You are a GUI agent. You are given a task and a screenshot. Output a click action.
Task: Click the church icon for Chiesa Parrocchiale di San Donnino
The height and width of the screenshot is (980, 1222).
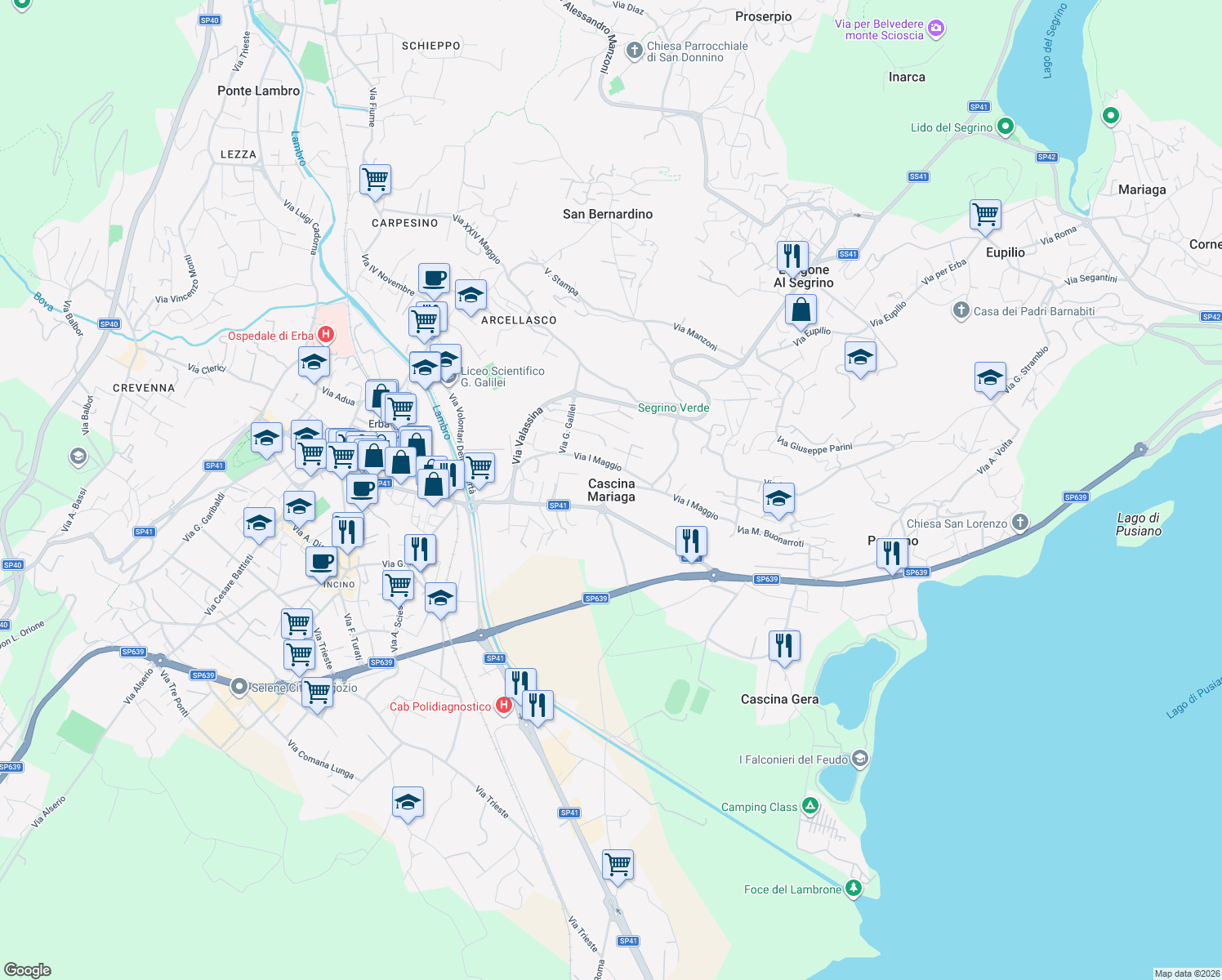[633, 49]
